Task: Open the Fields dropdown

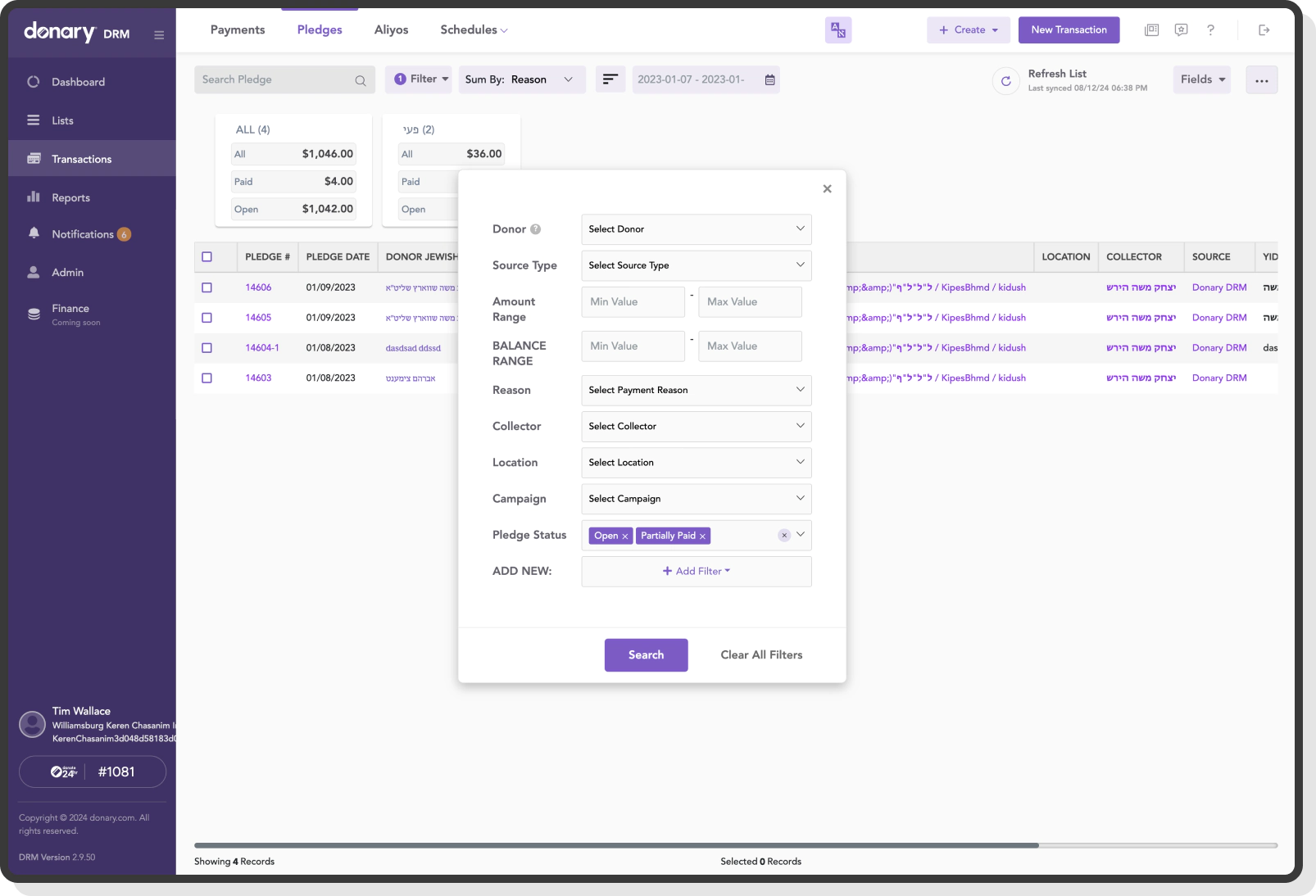Action: (x=1200, y=79)
